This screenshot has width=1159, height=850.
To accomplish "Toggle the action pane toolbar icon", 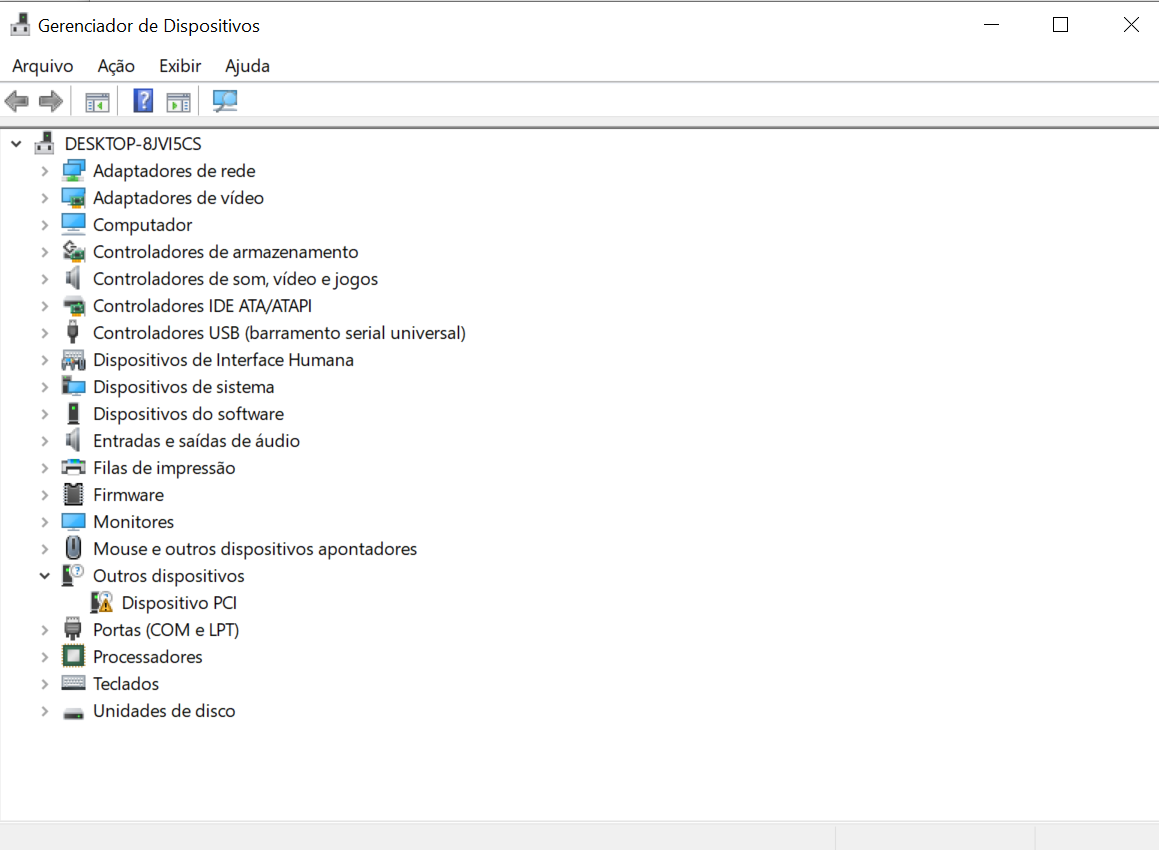I will pos(178,101).
